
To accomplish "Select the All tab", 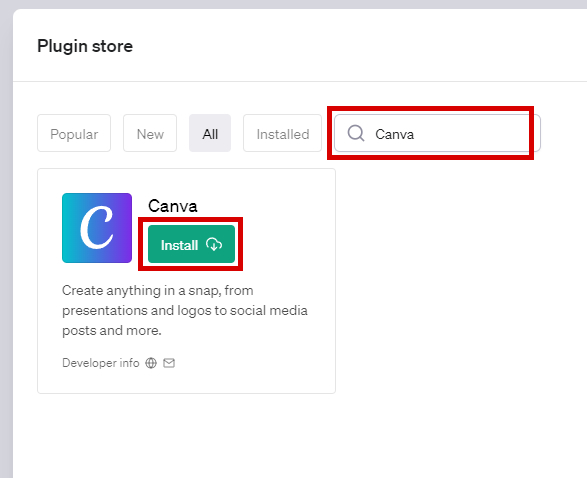I will (210, 133).
